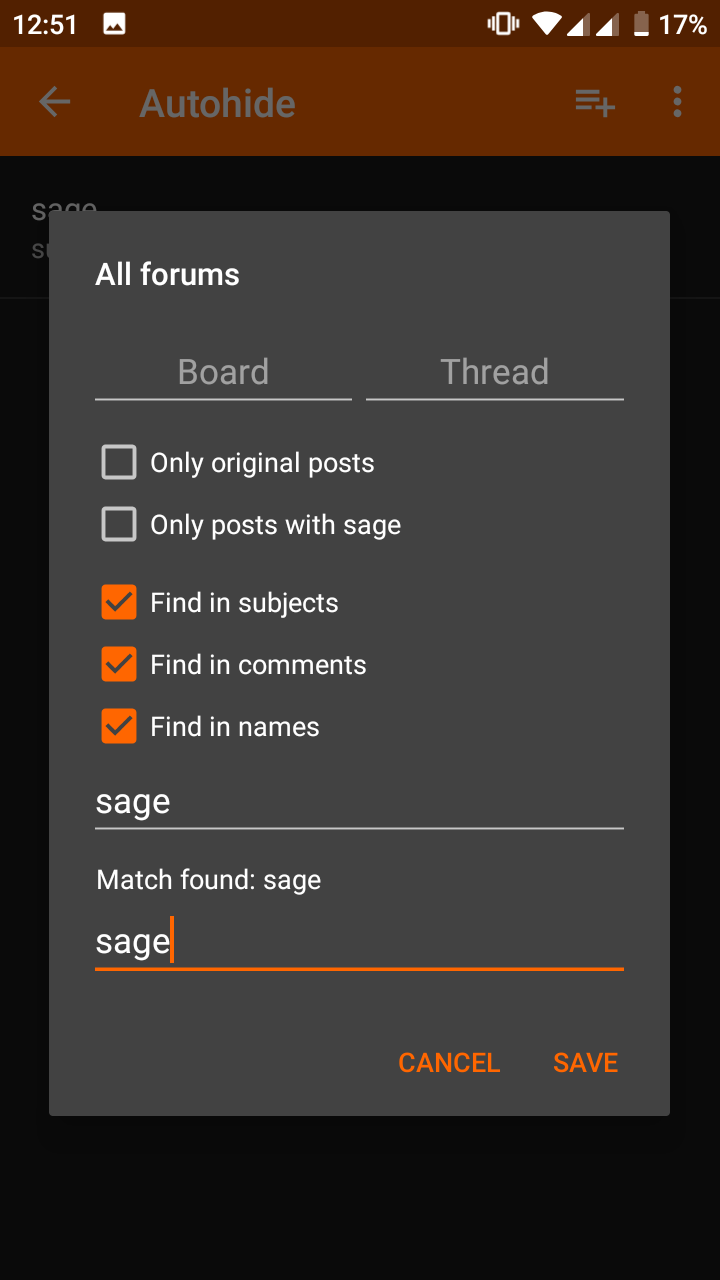Tap the Wi-Fi icon in status bar
Image resolution: width=720 pixels, height=1280 pixels.
(546, 24)
